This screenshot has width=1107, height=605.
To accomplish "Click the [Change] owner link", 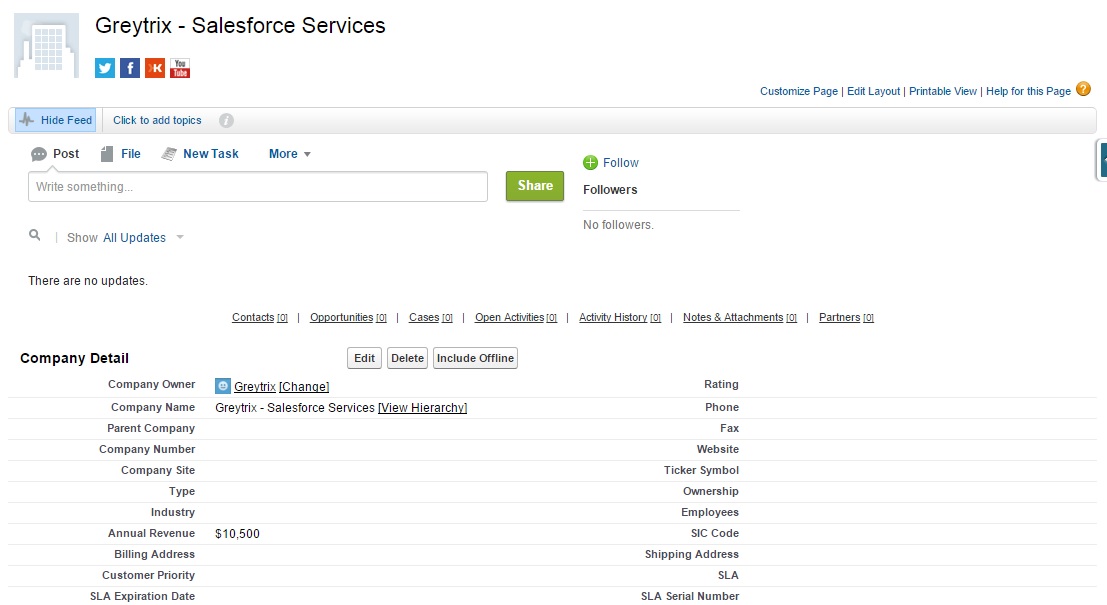I will 304,387.
